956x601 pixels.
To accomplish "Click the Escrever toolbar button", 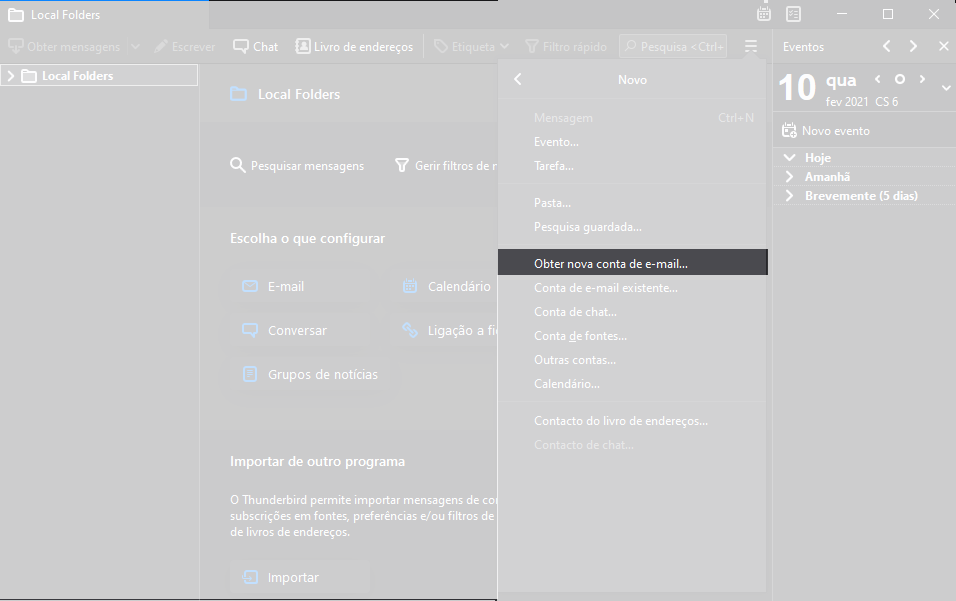I will [x=185, y=46].
